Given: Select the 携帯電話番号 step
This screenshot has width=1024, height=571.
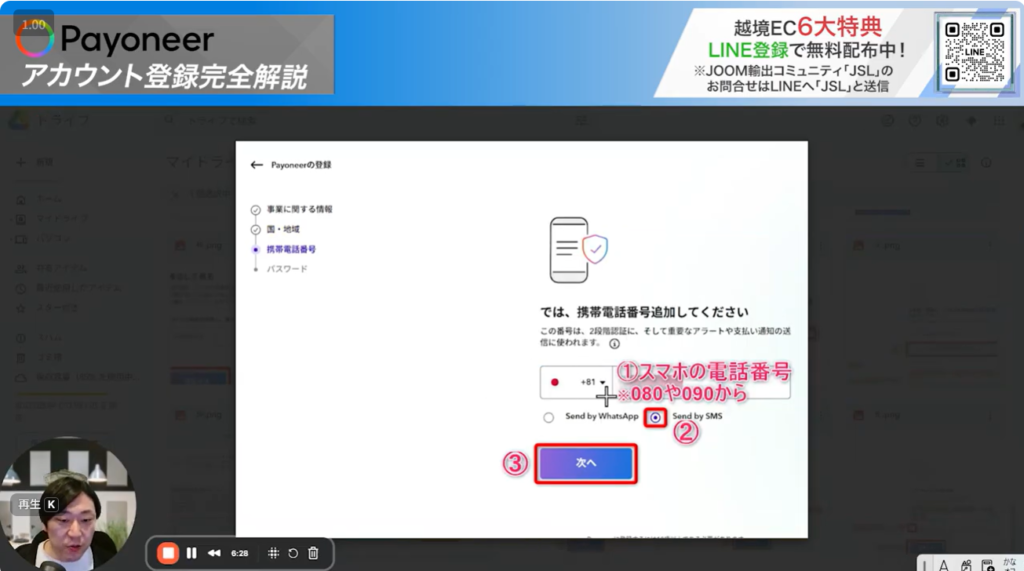Looking at the screenshot, I should coord(290,249).
